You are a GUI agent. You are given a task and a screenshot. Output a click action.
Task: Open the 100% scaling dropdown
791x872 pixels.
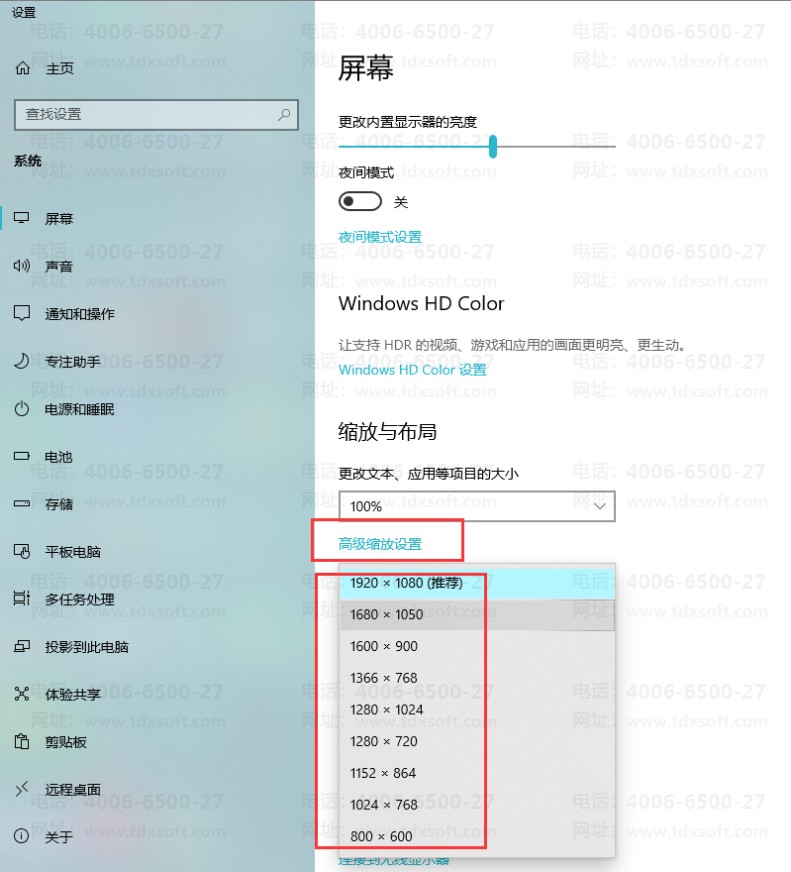477,506
